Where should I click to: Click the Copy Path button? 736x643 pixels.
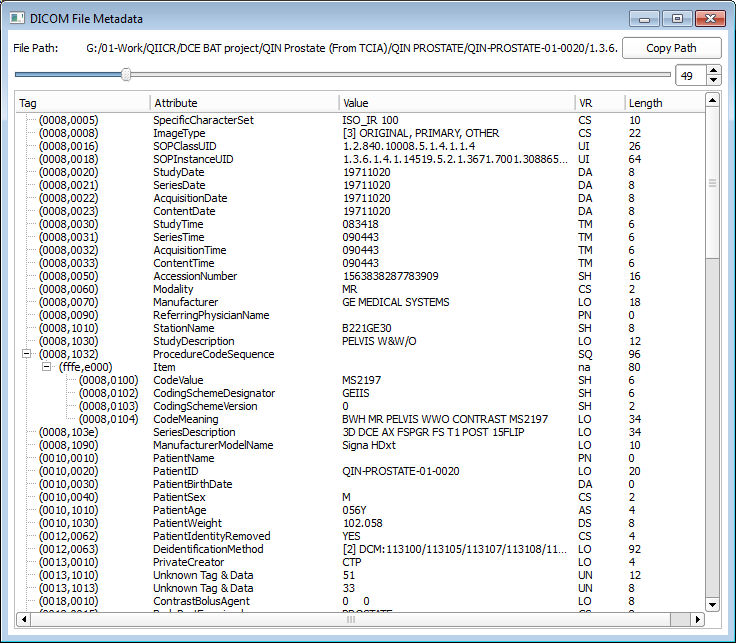pos(671,48)
